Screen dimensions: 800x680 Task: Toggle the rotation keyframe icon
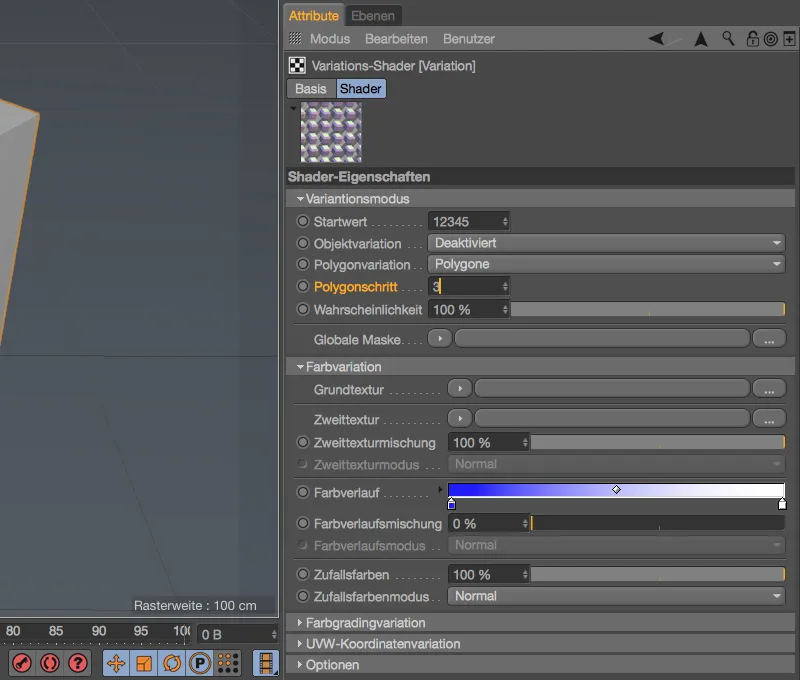(x=172, y=663)
